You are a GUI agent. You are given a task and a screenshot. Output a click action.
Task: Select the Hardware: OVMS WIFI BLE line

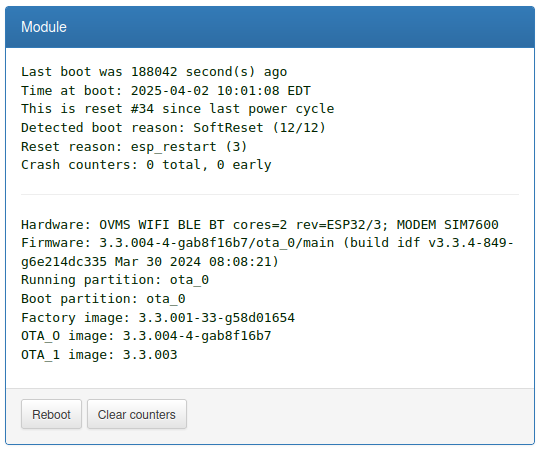click(x=260, y=225)
